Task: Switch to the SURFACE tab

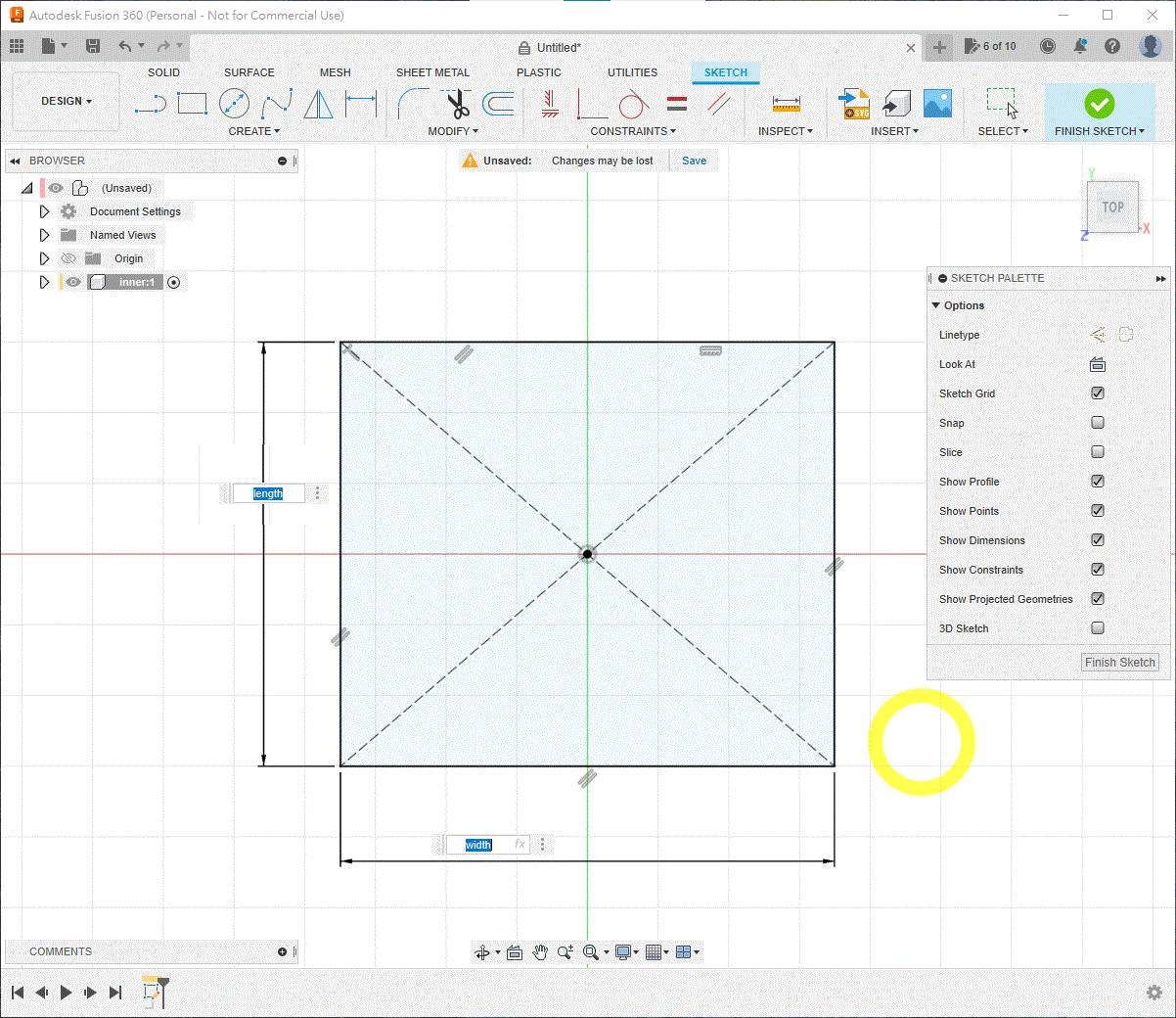Action: (x=249, y=72)
